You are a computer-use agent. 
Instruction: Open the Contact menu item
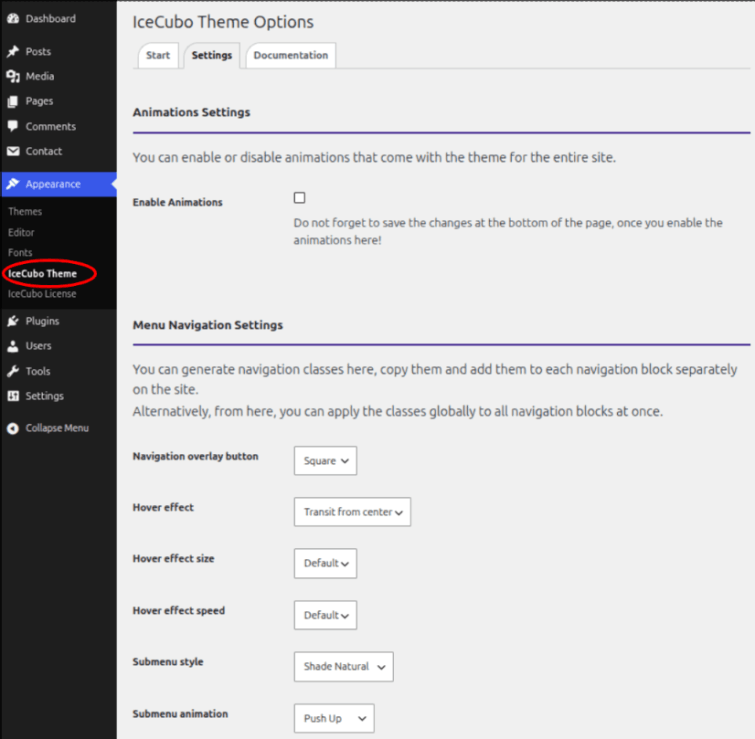(x=58, y=151)
